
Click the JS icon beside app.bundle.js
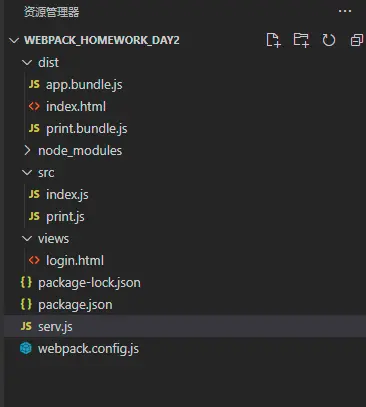click(34, 84)
